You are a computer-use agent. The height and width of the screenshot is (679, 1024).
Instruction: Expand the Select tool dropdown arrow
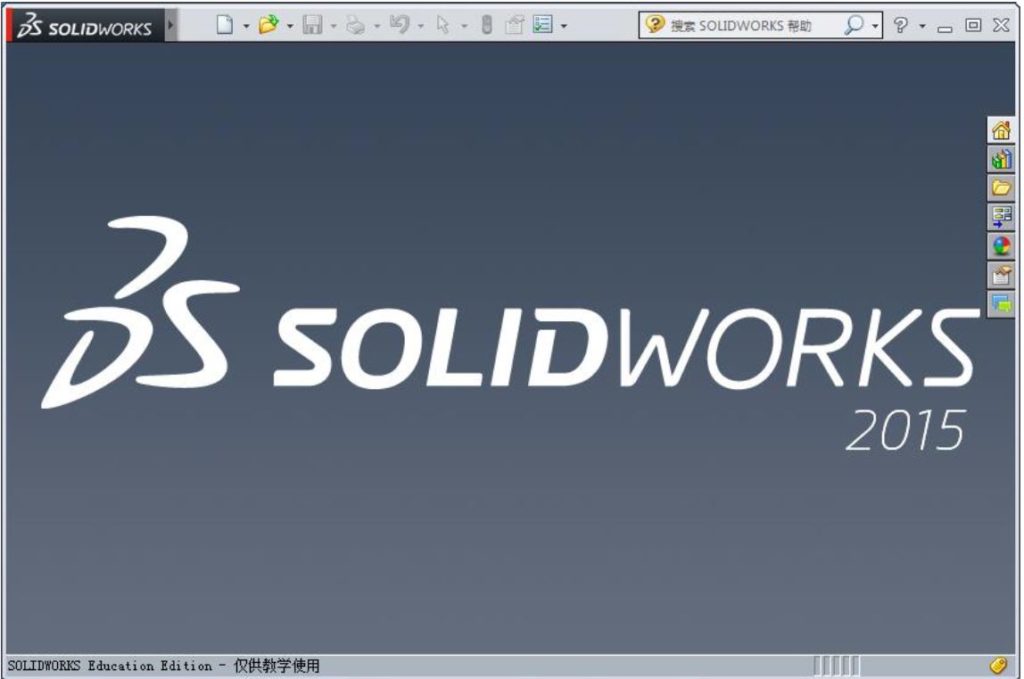pos(464,26)
